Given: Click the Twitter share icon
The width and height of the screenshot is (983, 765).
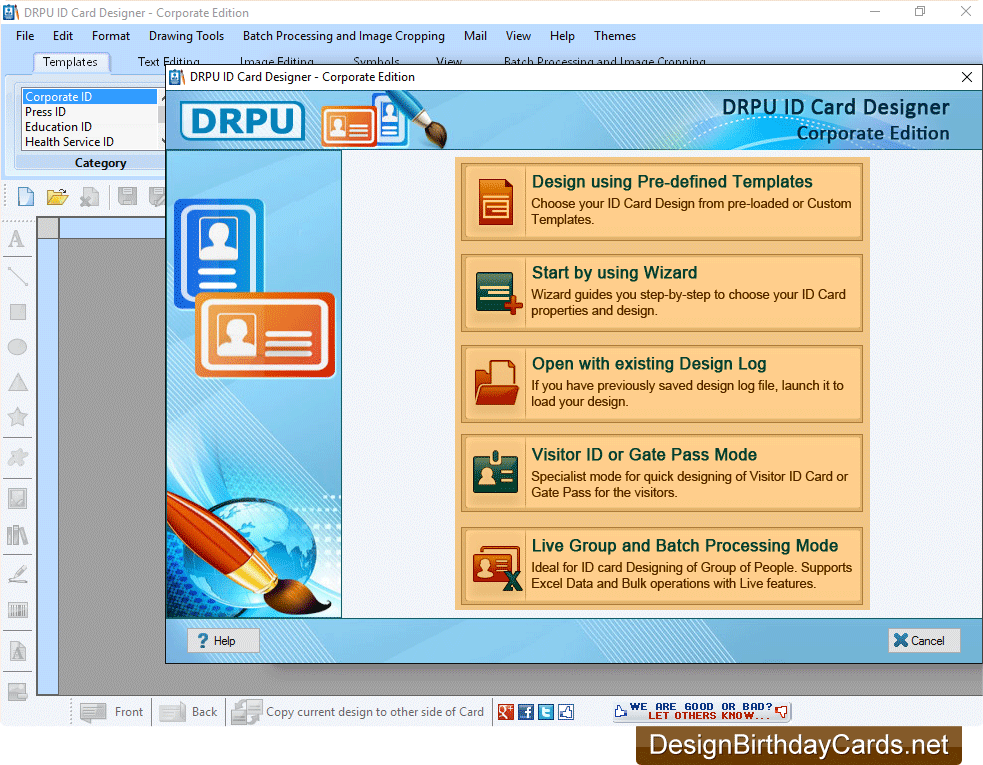Looking at the screenshot, I should 546,712.
